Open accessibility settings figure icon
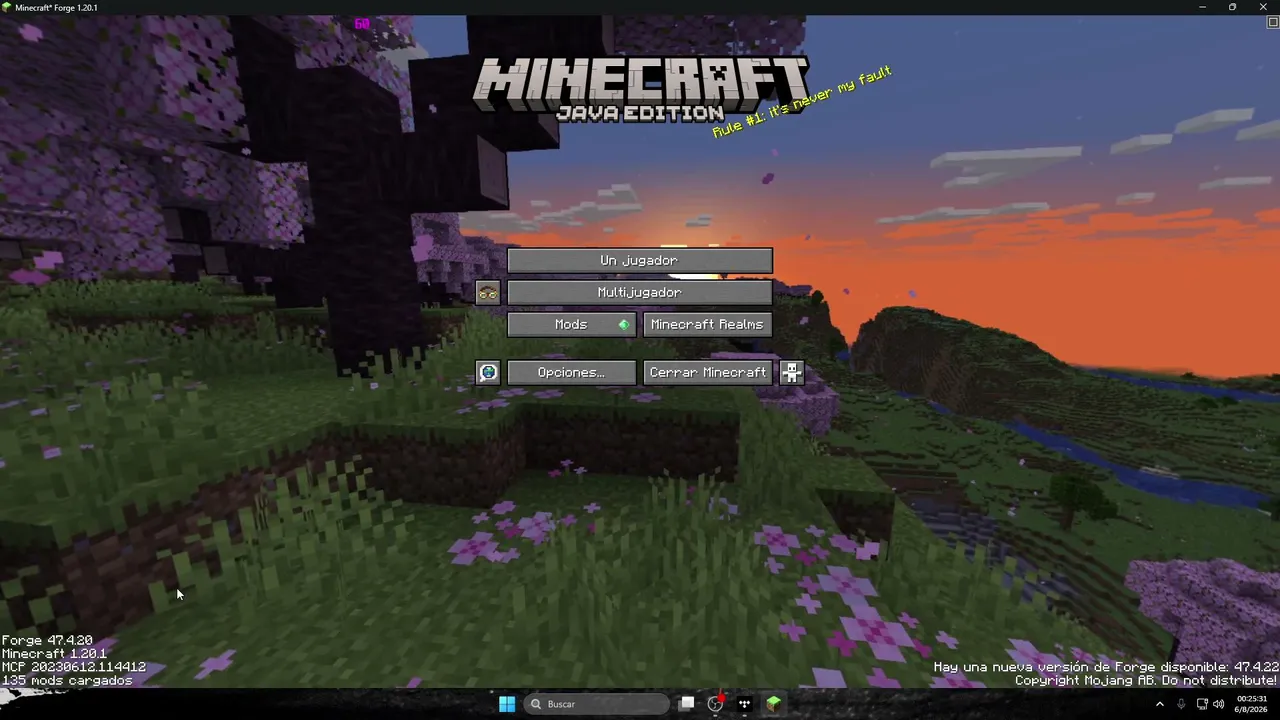The height and width of the screenshot is (720, 1280). (x=792, y=372)
